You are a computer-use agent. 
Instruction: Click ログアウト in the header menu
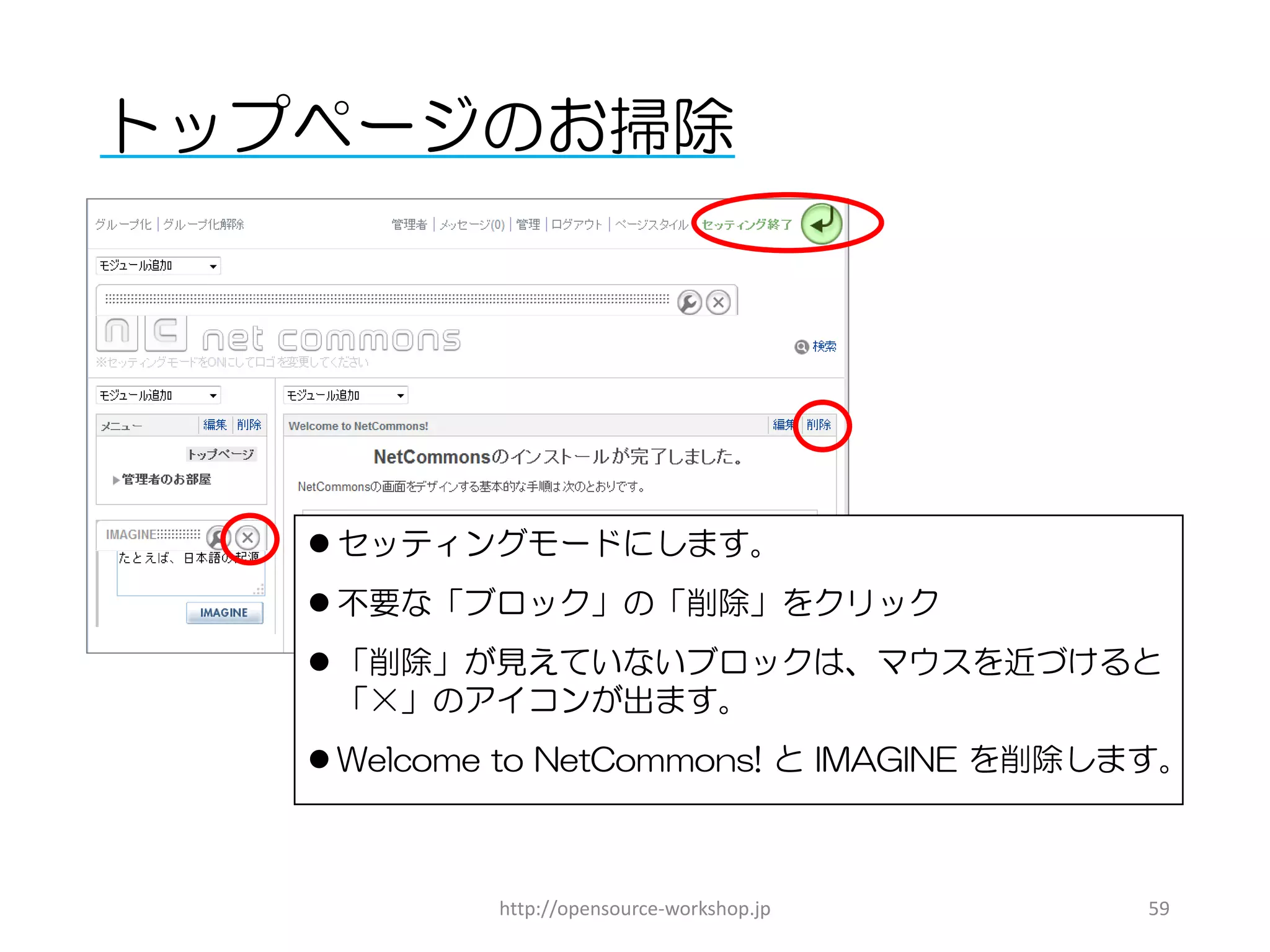(x=577, y=224)
